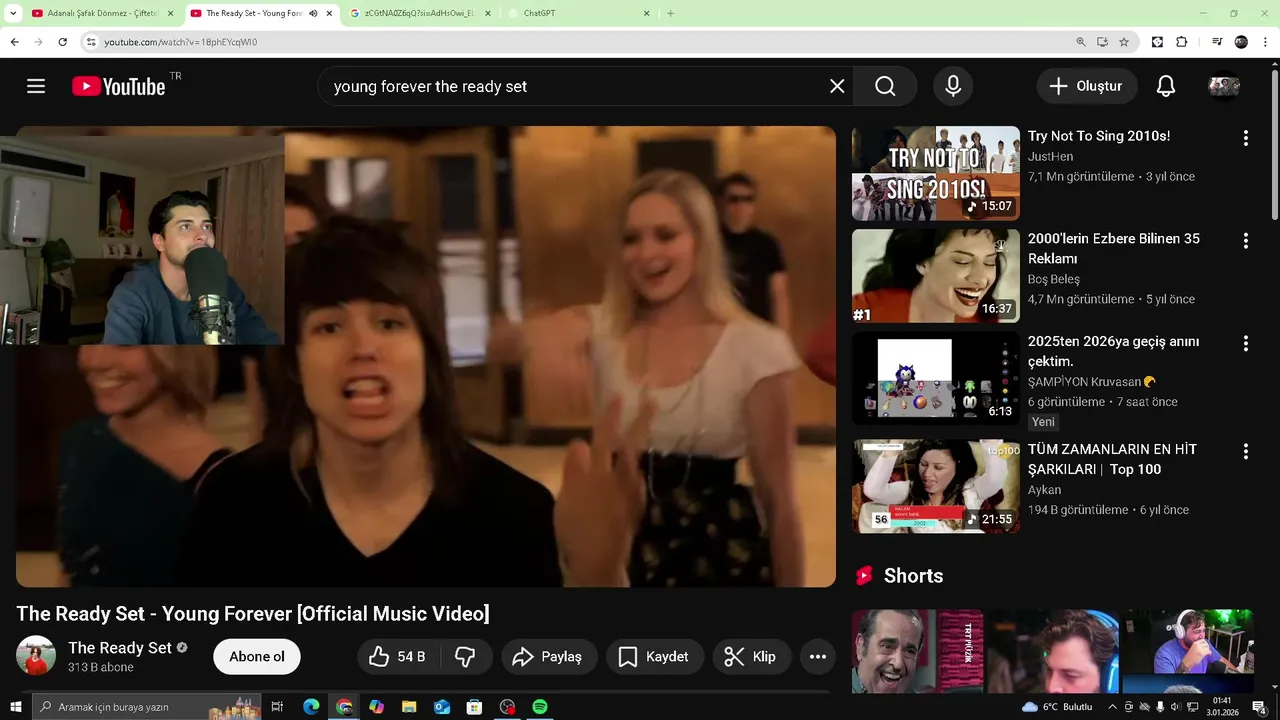
Task: Open options for TÜM ZAMANLARIN EN HİT ŞARKILARI
Action: [1245, 451]
